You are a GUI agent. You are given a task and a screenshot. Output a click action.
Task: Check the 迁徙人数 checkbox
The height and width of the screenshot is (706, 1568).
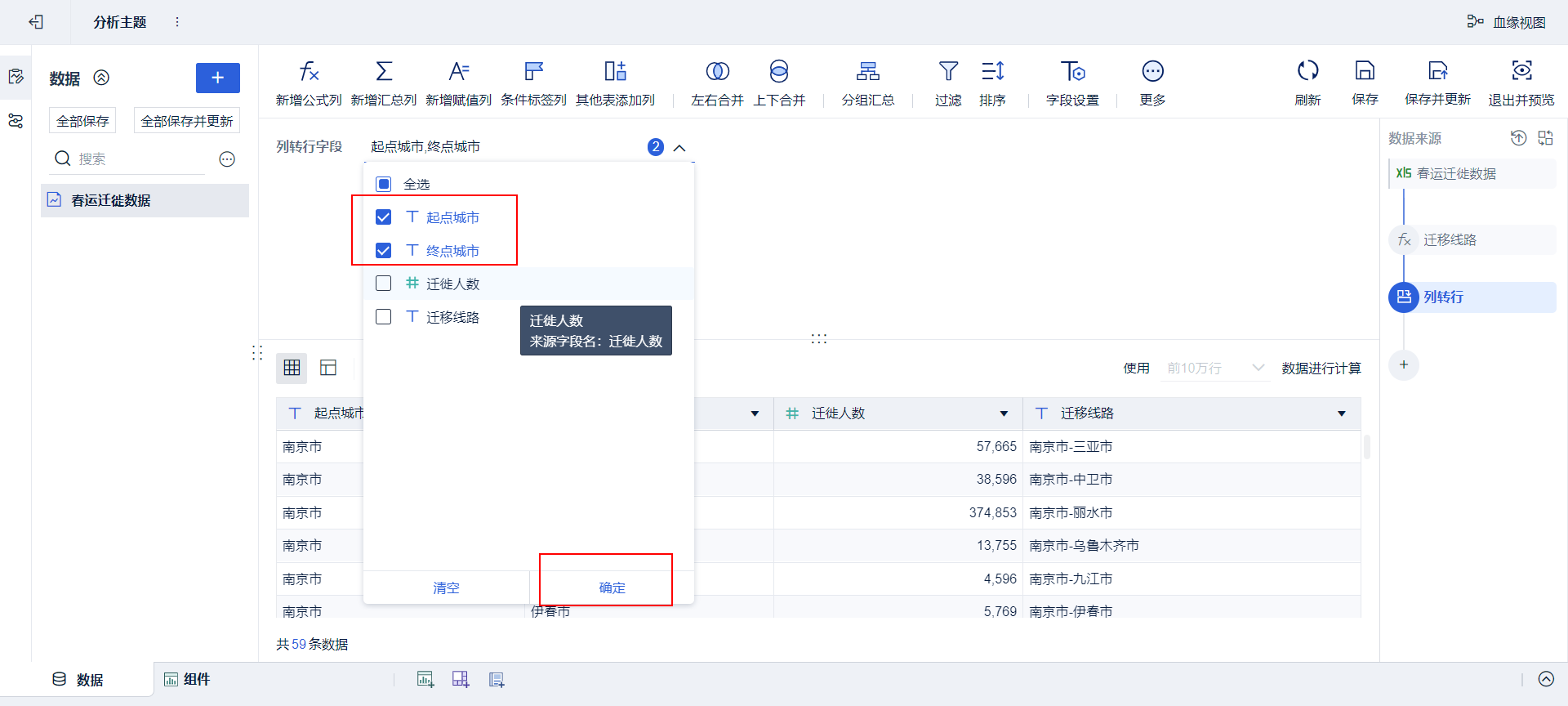[x=384, y=284]
